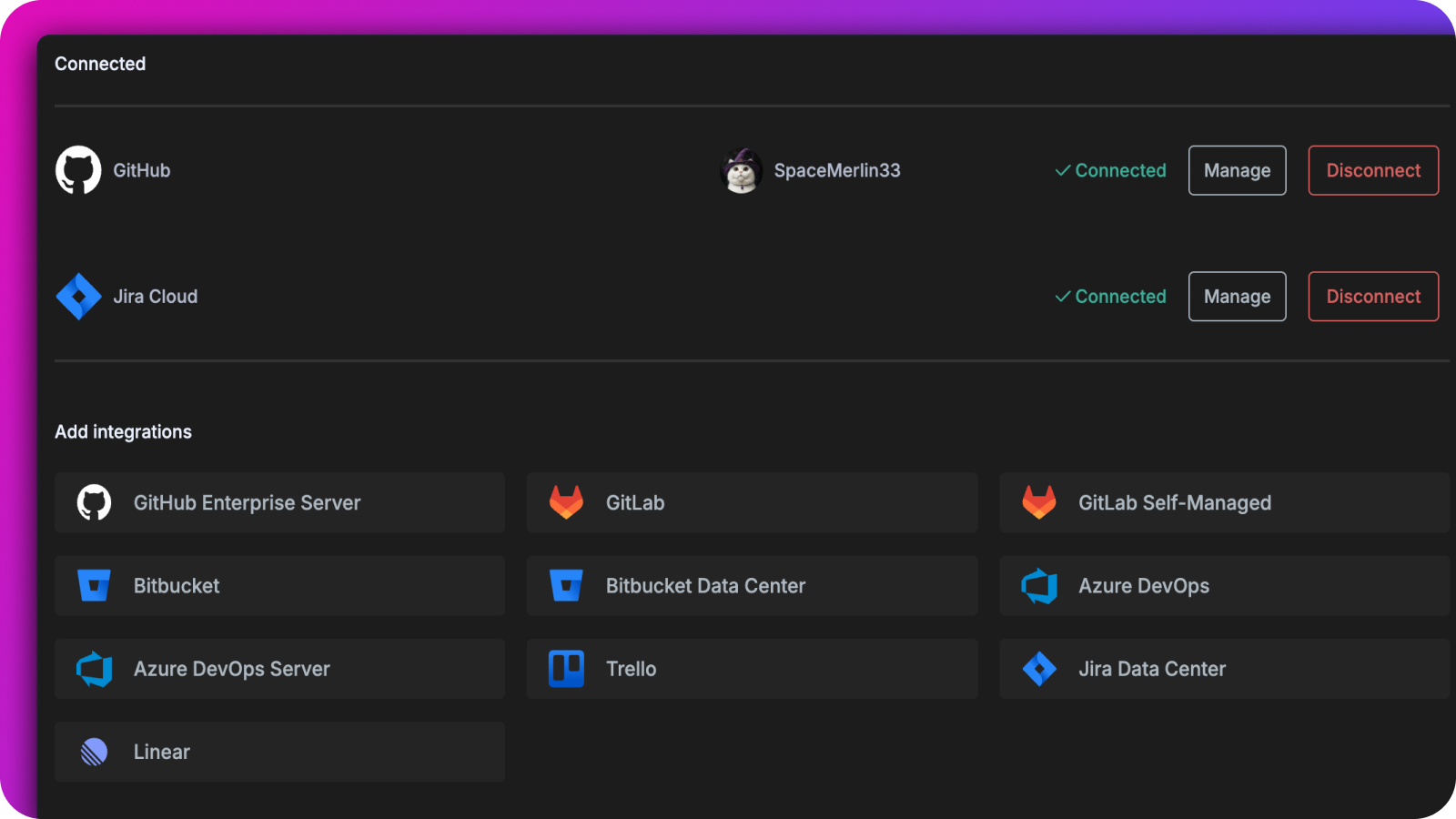Click the Trello board icon
Viewport: 1456px width, 819px height.
(567, 669)
